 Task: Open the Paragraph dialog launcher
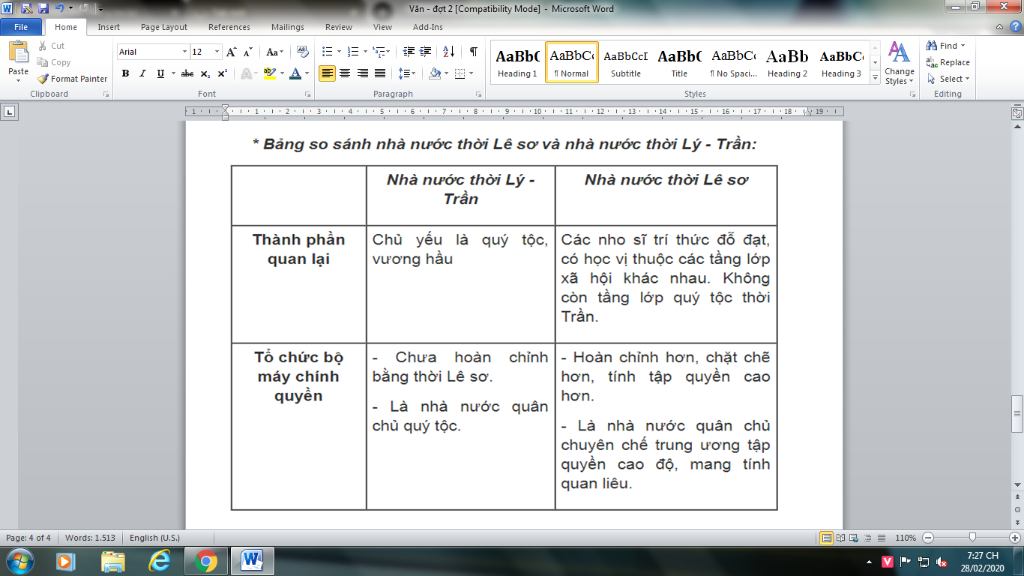point(479,94)
